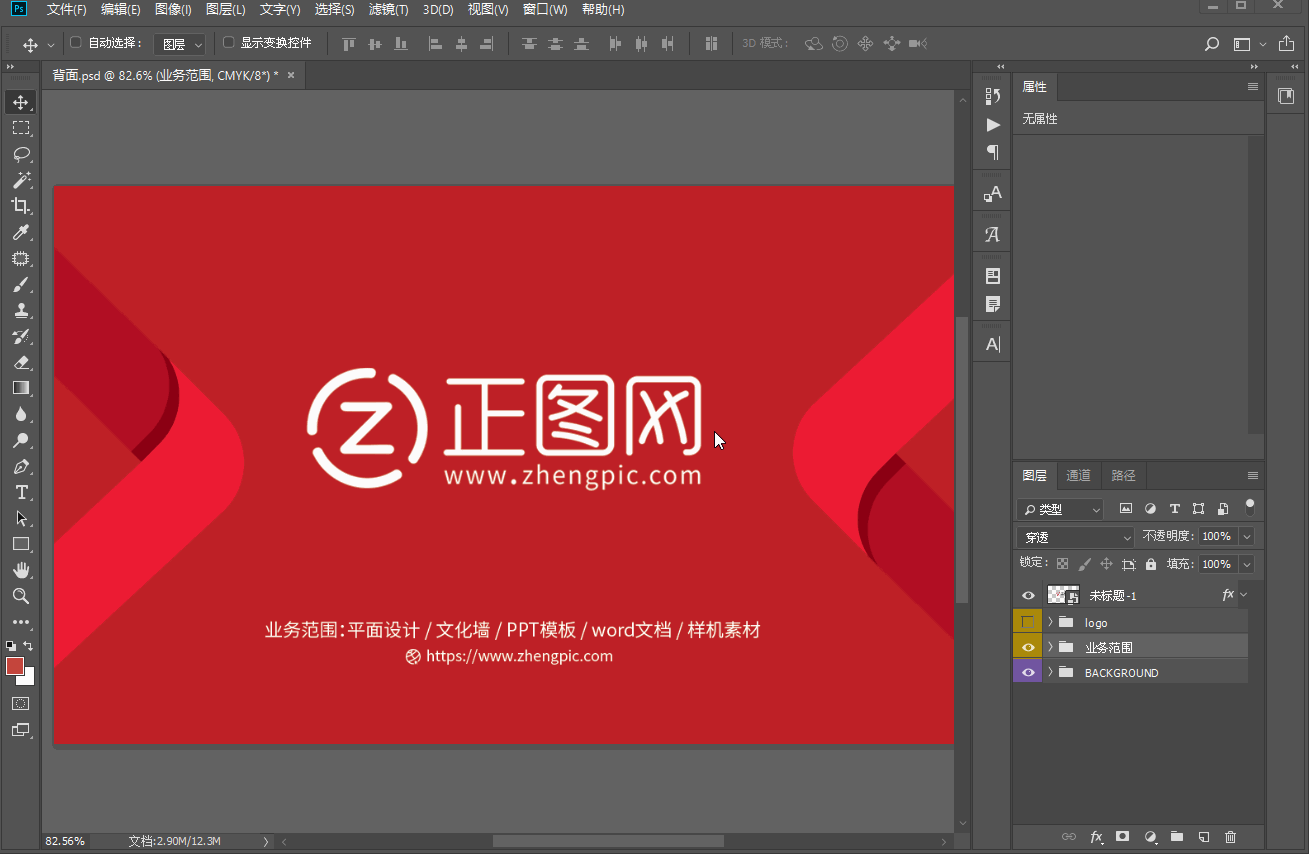Select the Zoom tool
Viewport: 1309px width, 854px height.
20,596
